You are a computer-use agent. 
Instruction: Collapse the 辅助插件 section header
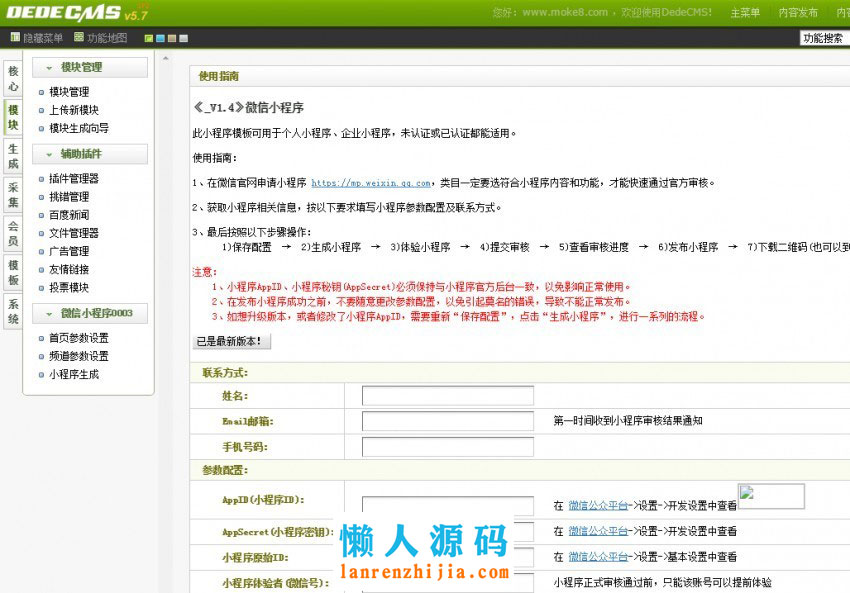point(89,154)
